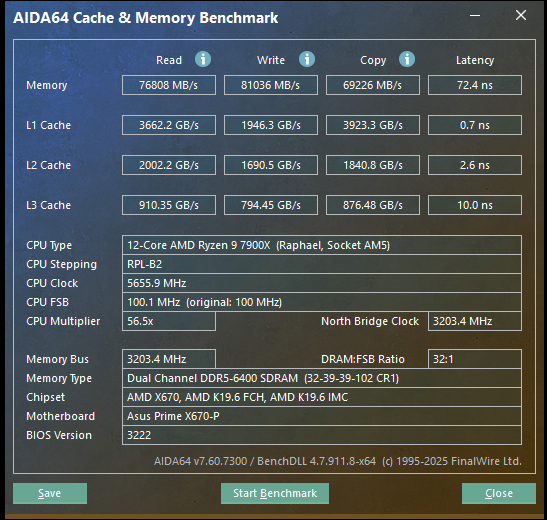Select the Memory Read 76808 MB/s field

tap(169, 85)
